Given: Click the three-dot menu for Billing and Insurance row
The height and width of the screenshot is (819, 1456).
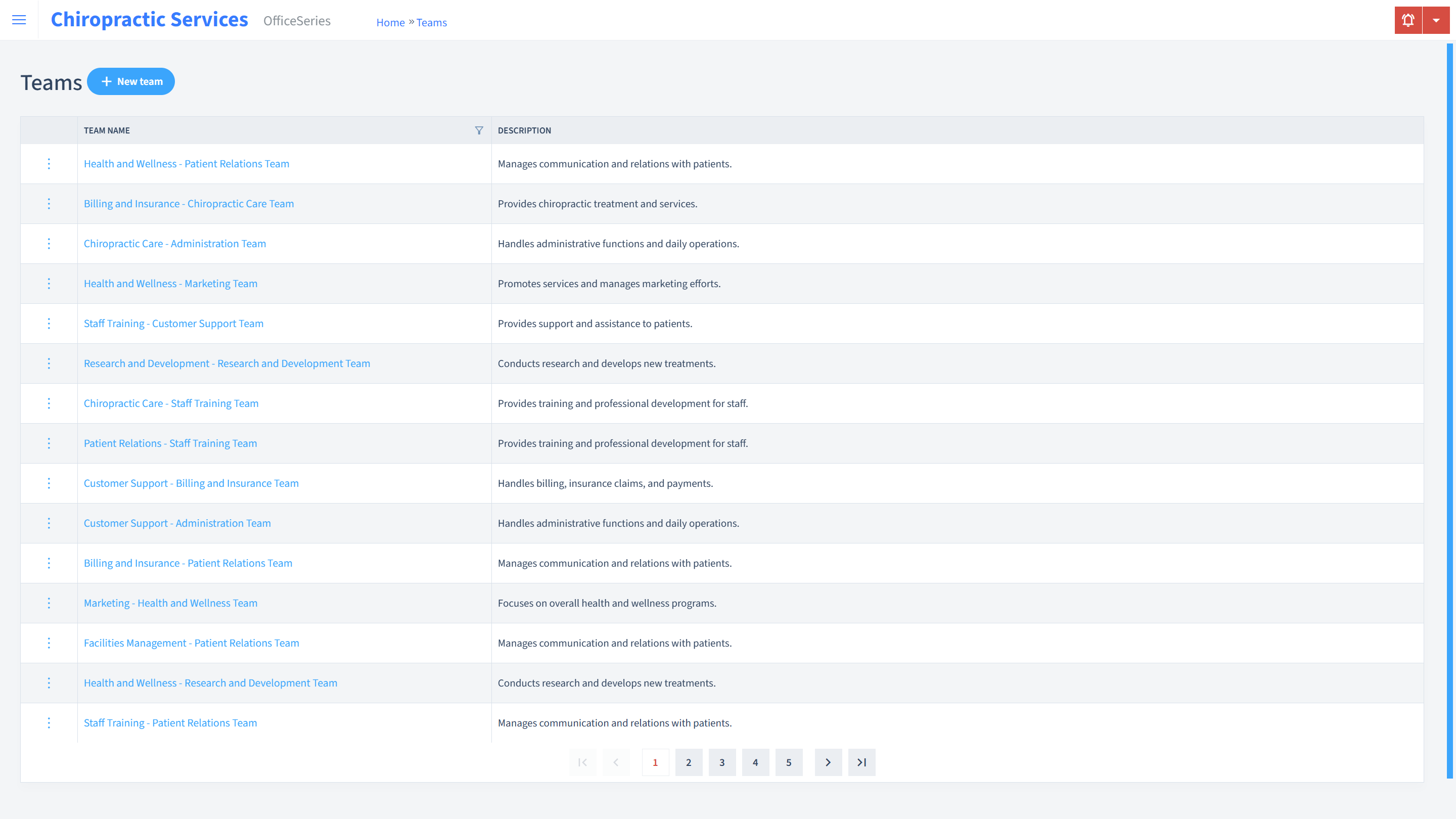Looking at the screenshot, I should click(49, 203).
